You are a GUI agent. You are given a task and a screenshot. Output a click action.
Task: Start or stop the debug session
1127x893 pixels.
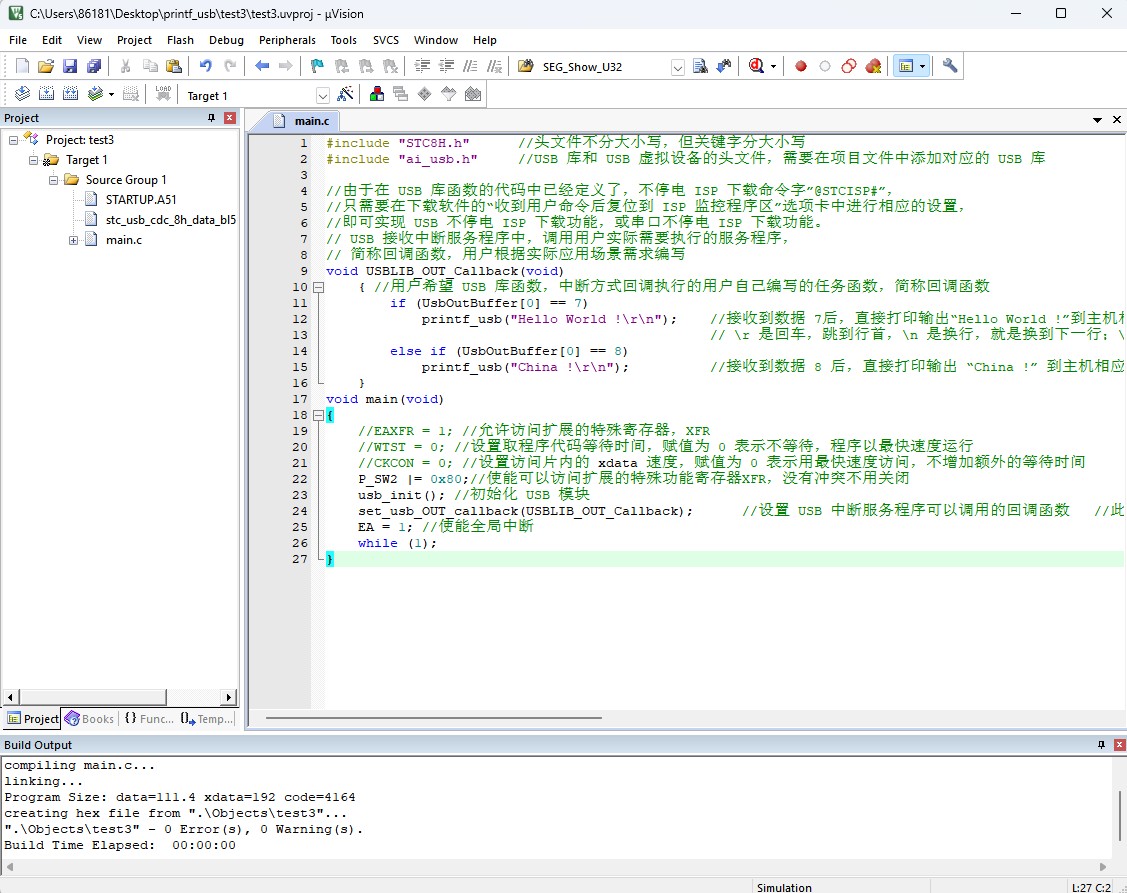(756, 67)
